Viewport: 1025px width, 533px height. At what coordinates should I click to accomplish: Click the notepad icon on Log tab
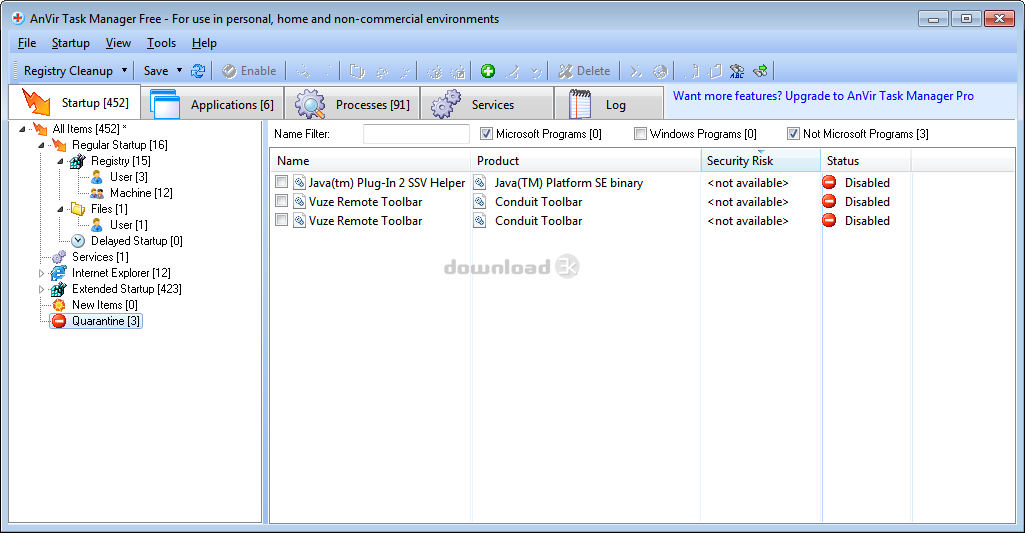click(x=580, y=104)
